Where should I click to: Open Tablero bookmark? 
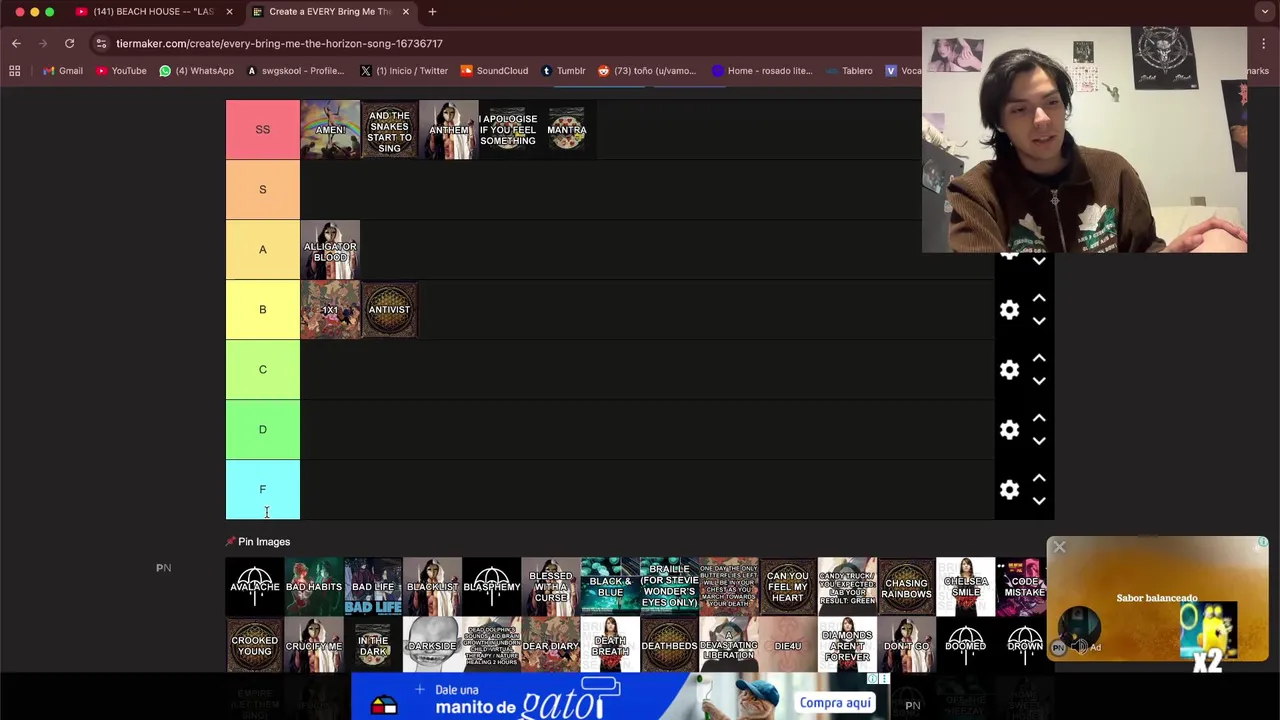tap(849, 71)
